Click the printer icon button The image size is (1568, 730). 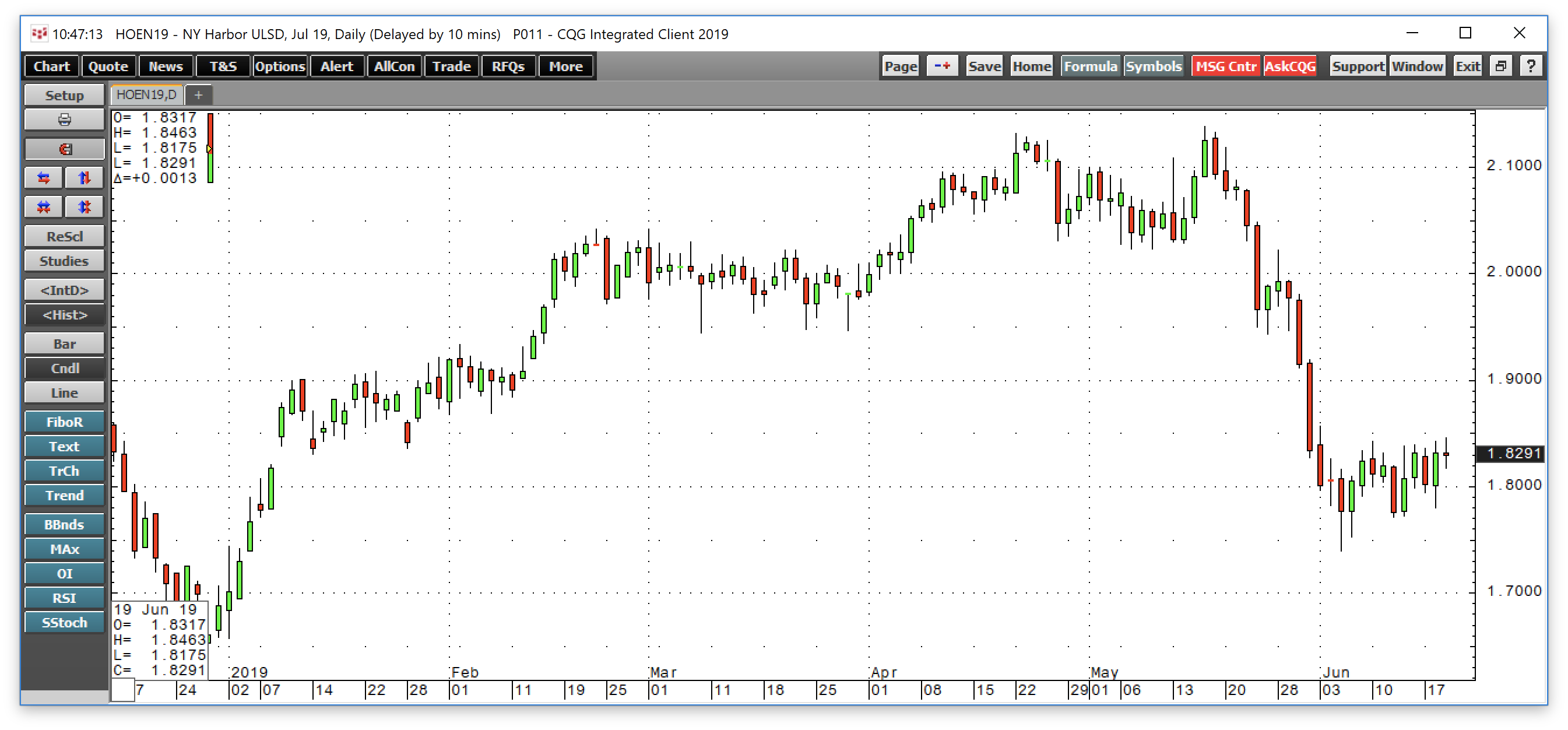pyautogui.click(x=64, y=120)
